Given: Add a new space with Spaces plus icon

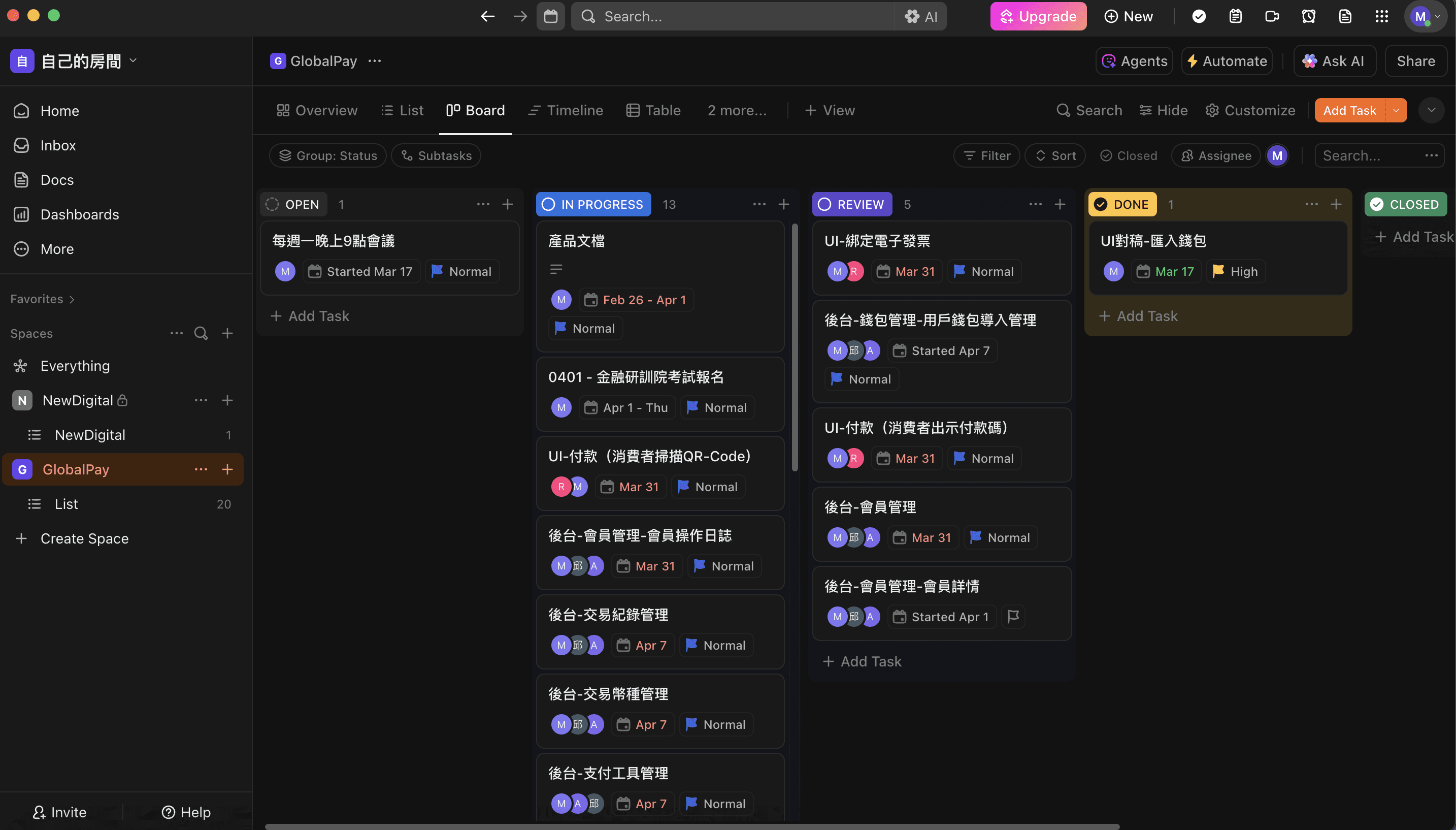Looking at the screenshot, I should (x=227, y=333).
